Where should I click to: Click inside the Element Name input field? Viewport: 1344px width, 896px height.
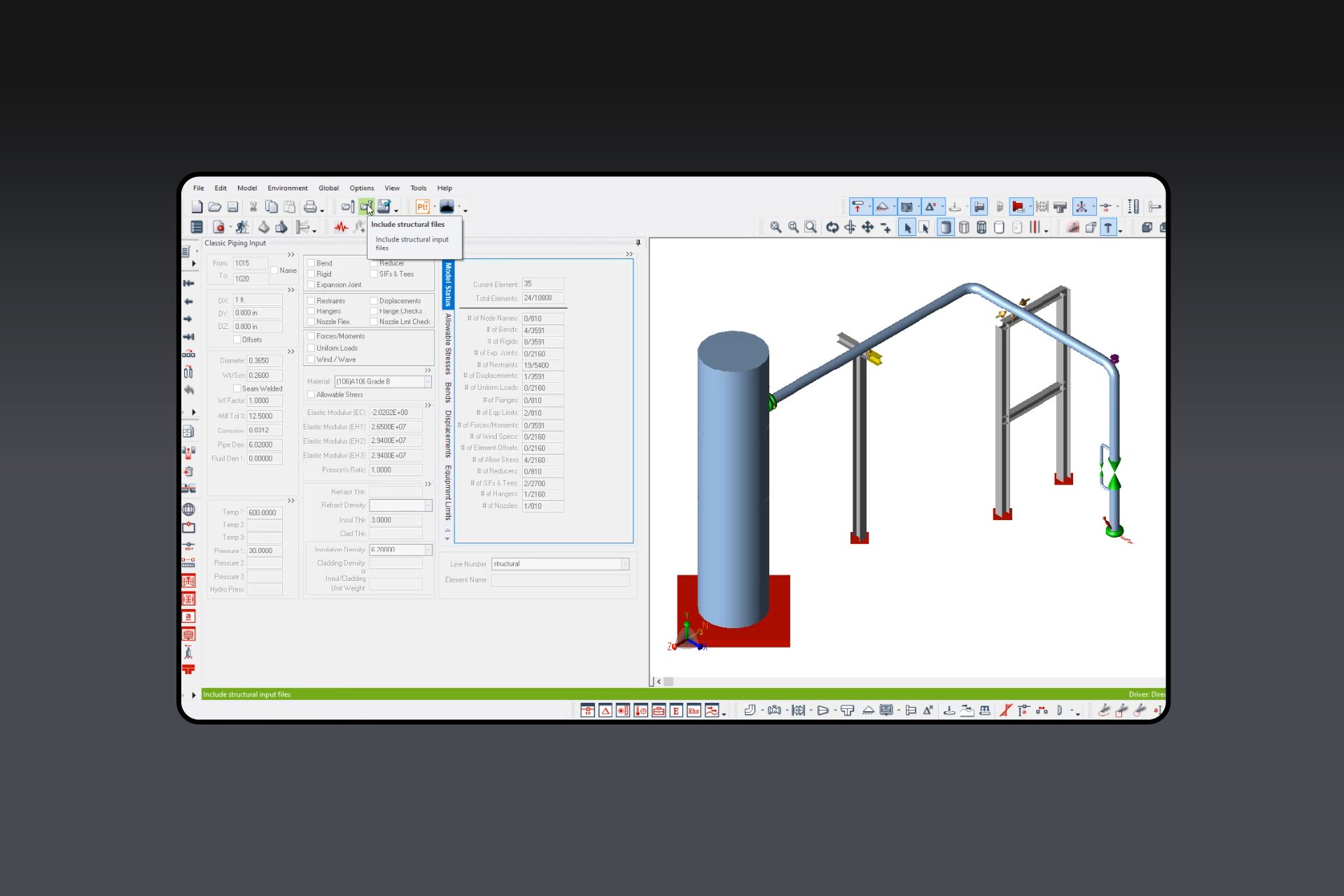[x=560, y=580]
